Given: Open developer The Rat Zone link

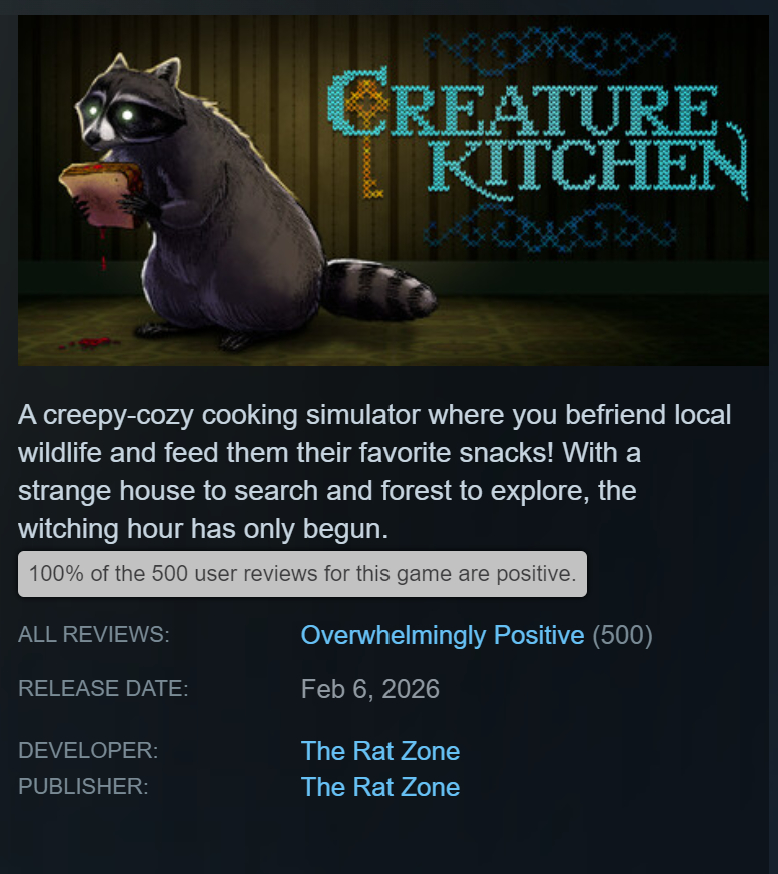Looking at the screenshot, I should pos(380,751).
